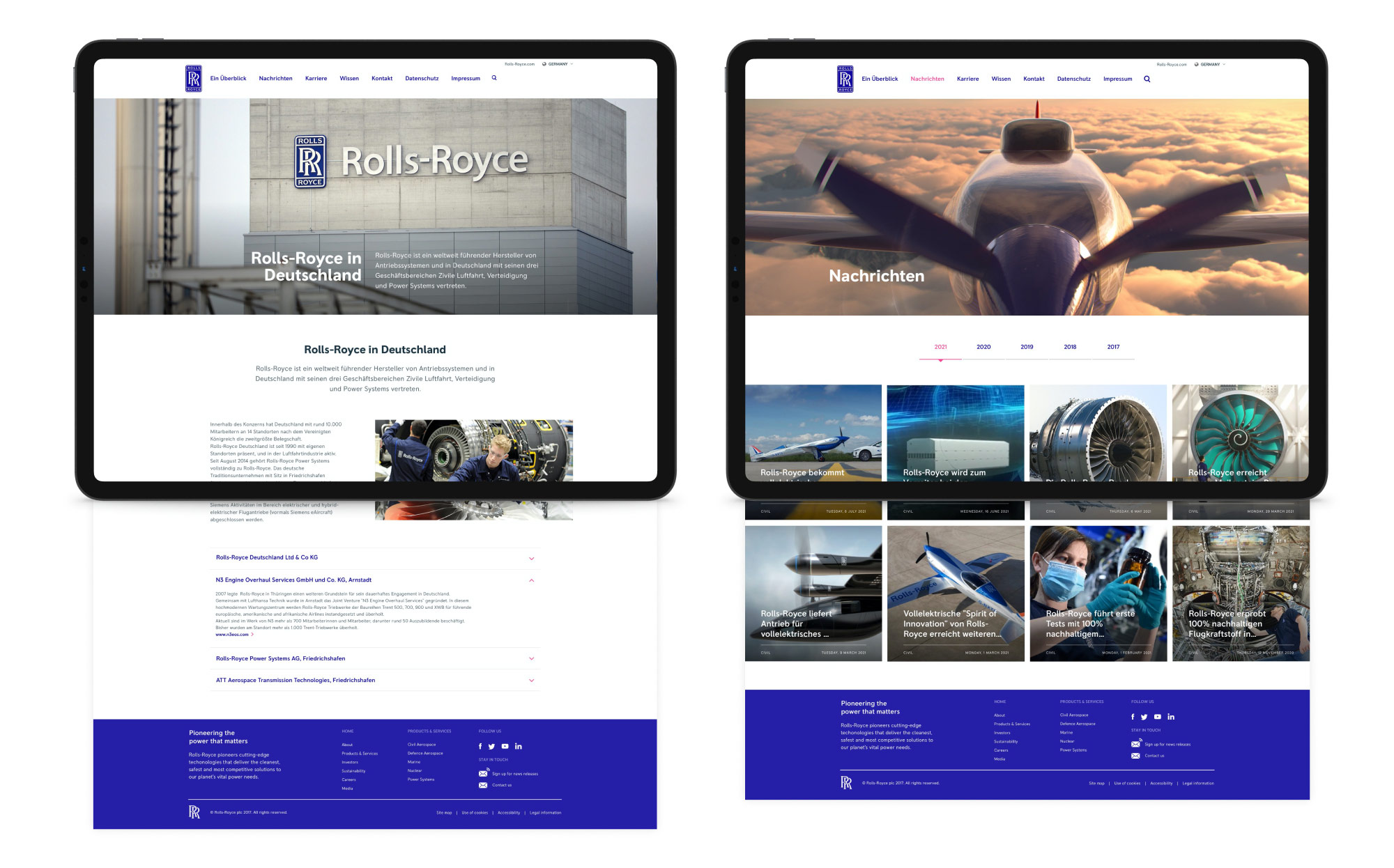
Task: Follow the www.n3eos.com link
Action: [x=232, y=635]
